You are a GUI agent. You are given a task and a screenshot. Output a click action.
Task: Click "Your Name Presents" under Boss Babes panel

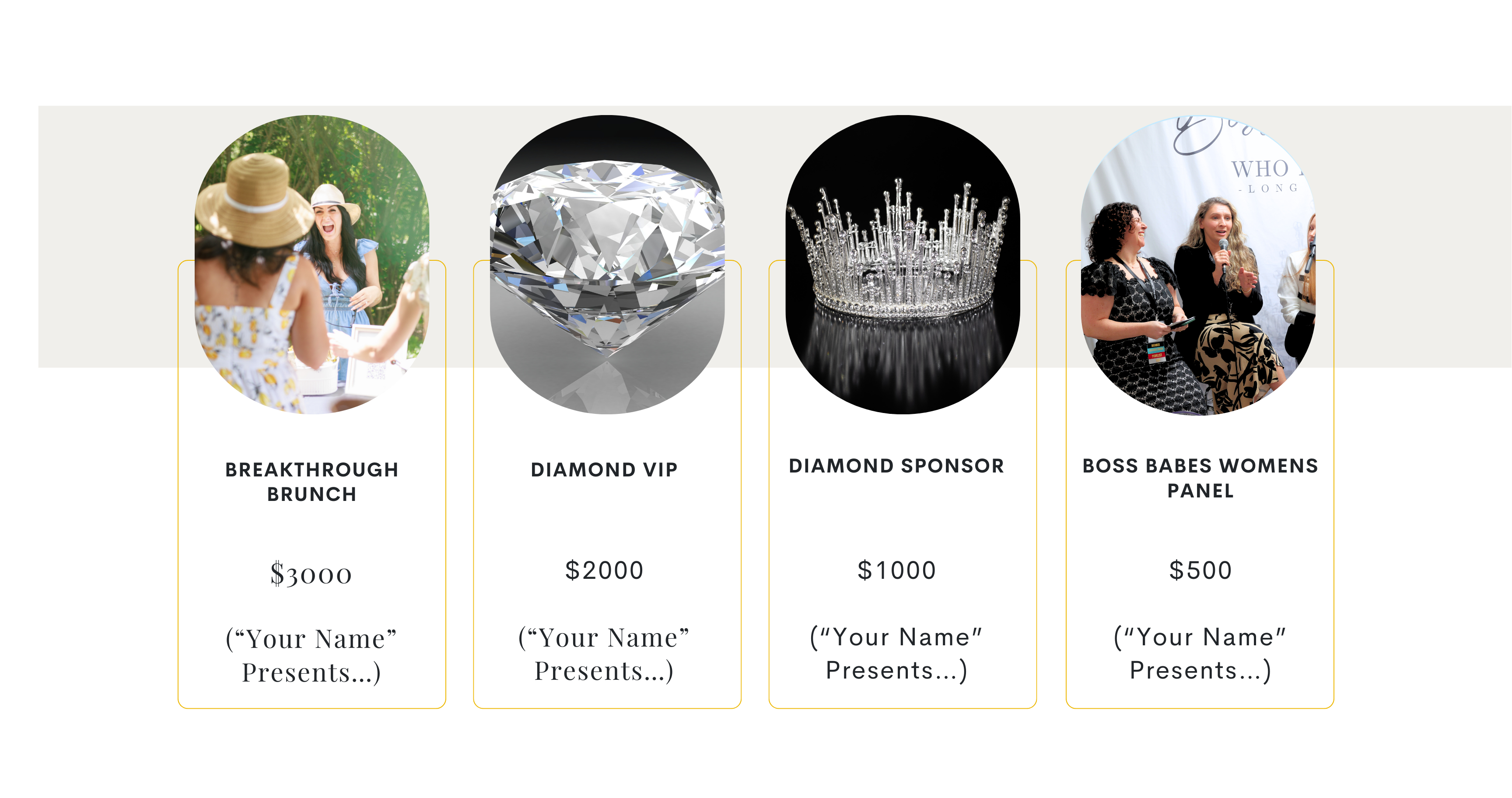[1200, 654]
